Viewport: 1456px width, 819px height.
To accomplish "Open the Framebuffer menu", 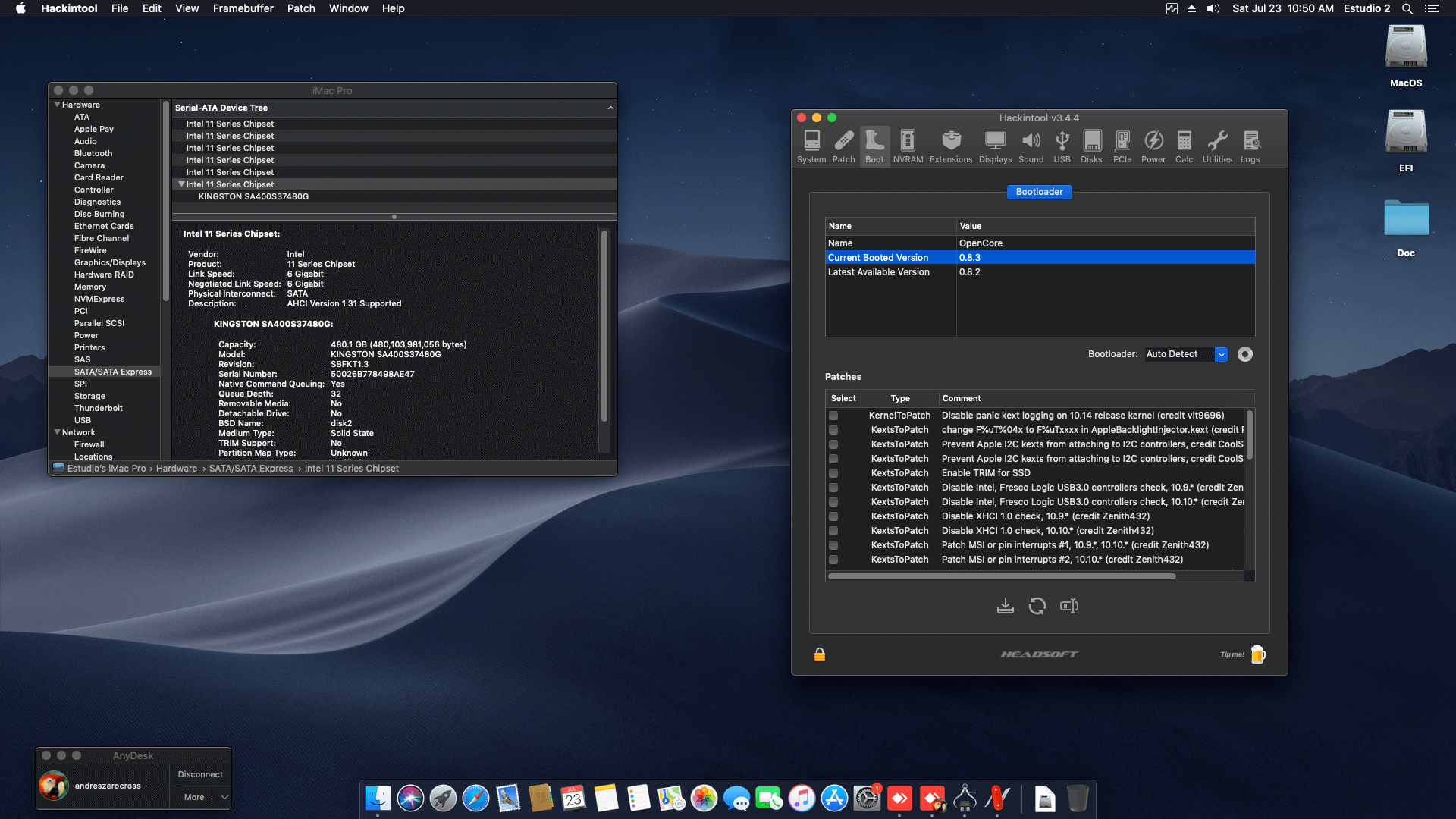I will 243,8.
